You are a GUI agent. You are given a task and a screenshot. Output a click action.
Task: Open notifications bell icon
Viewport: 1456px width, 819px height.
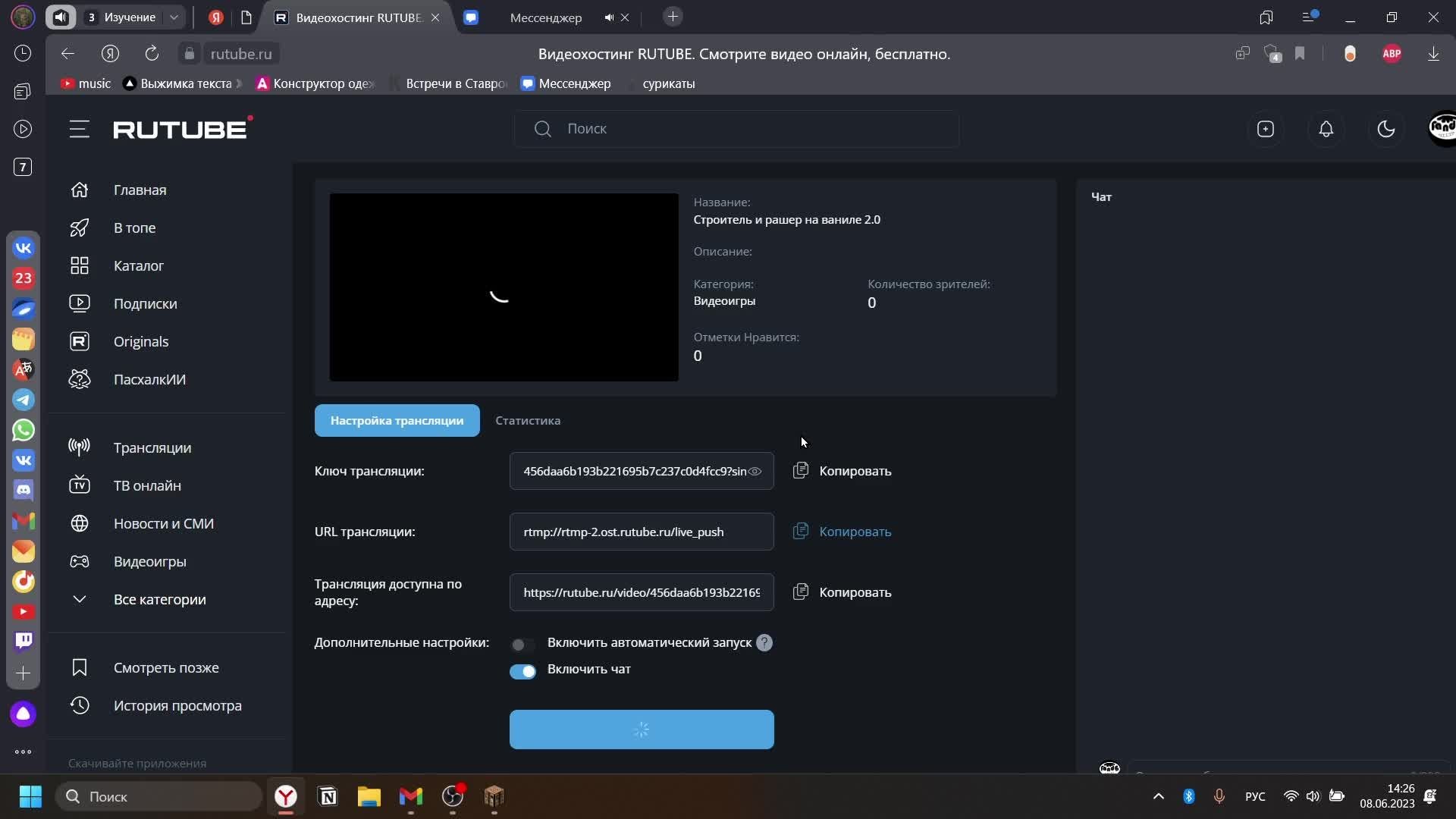(1326, 129)
